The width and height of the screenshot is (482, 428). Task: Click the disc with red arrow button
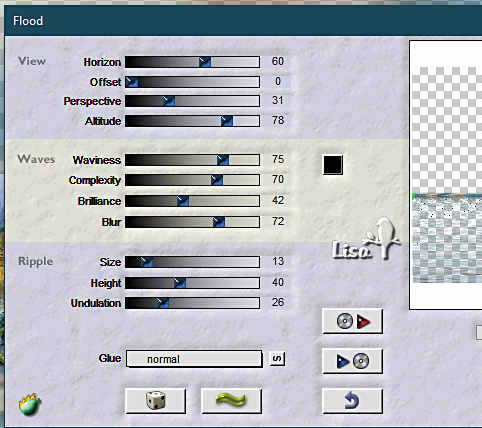(352, 321)
